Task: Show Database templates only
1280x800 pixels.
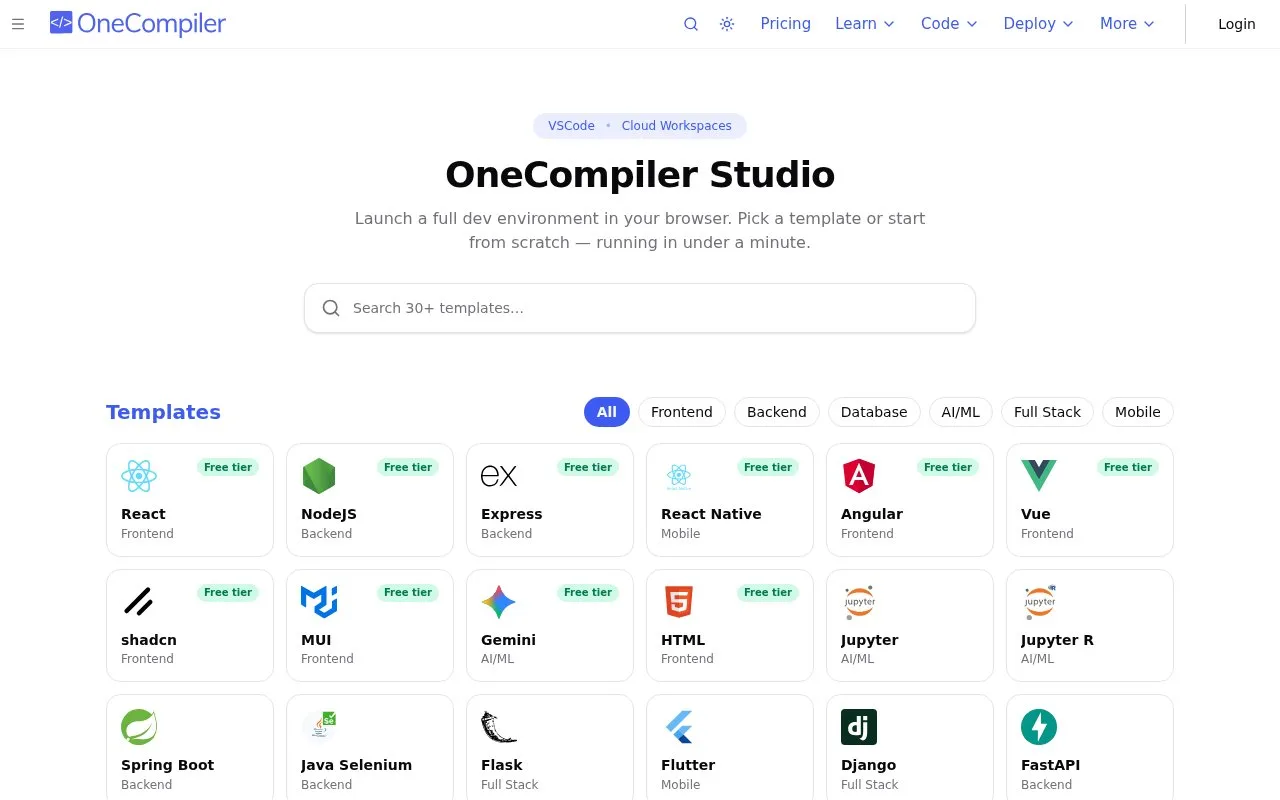Action: [874, 412]
